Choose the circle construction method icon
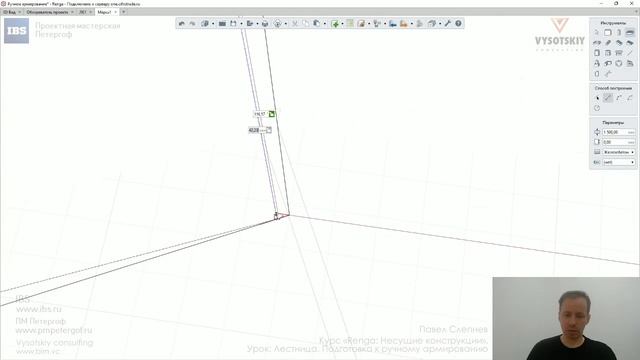Image resolution: width=640 pixels, height=360 pixels. click(597, 108)
